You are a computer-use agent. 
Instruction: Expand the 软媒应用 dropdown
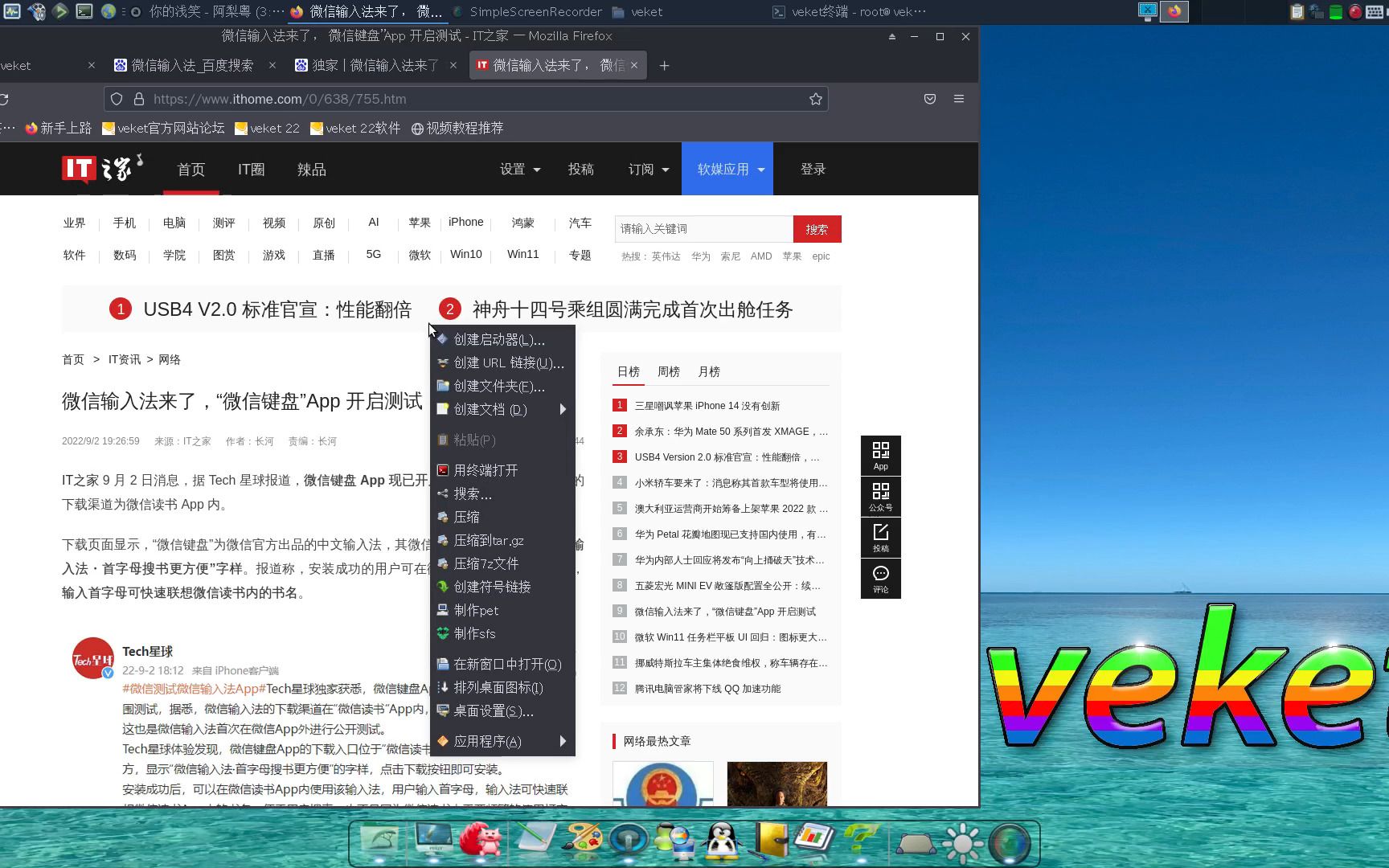[727, 169]
